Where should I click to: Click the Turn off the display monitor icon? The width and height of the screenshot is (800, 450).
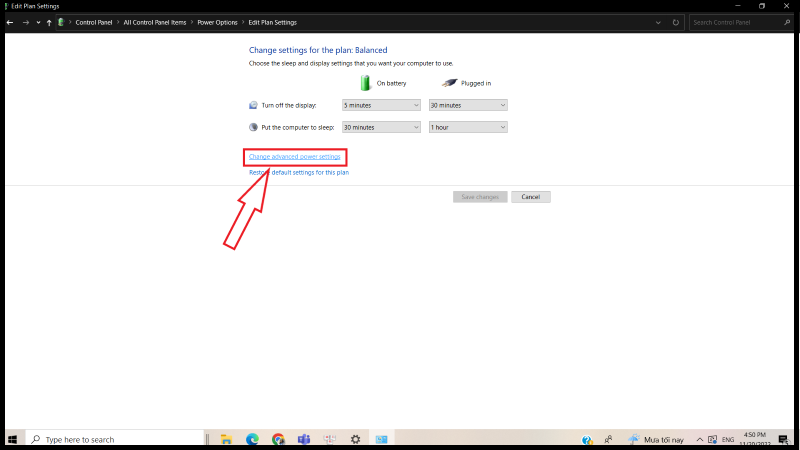[253, 105]
